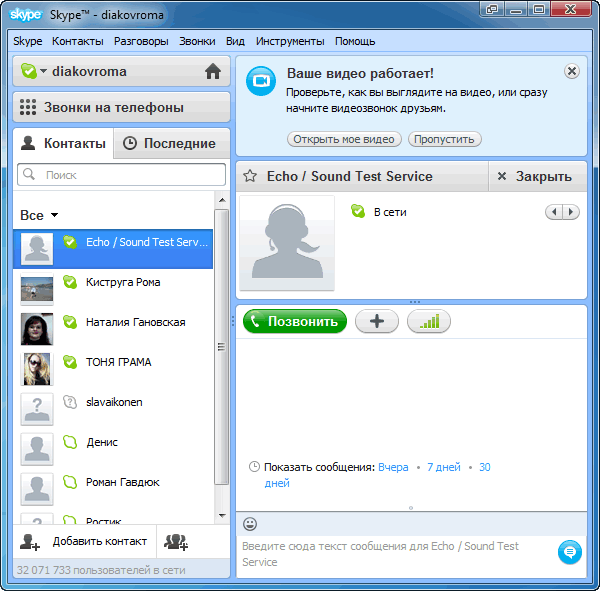Click the scroll up arrow in contact list
Viewport: 600px width, 591px height.
222,200
